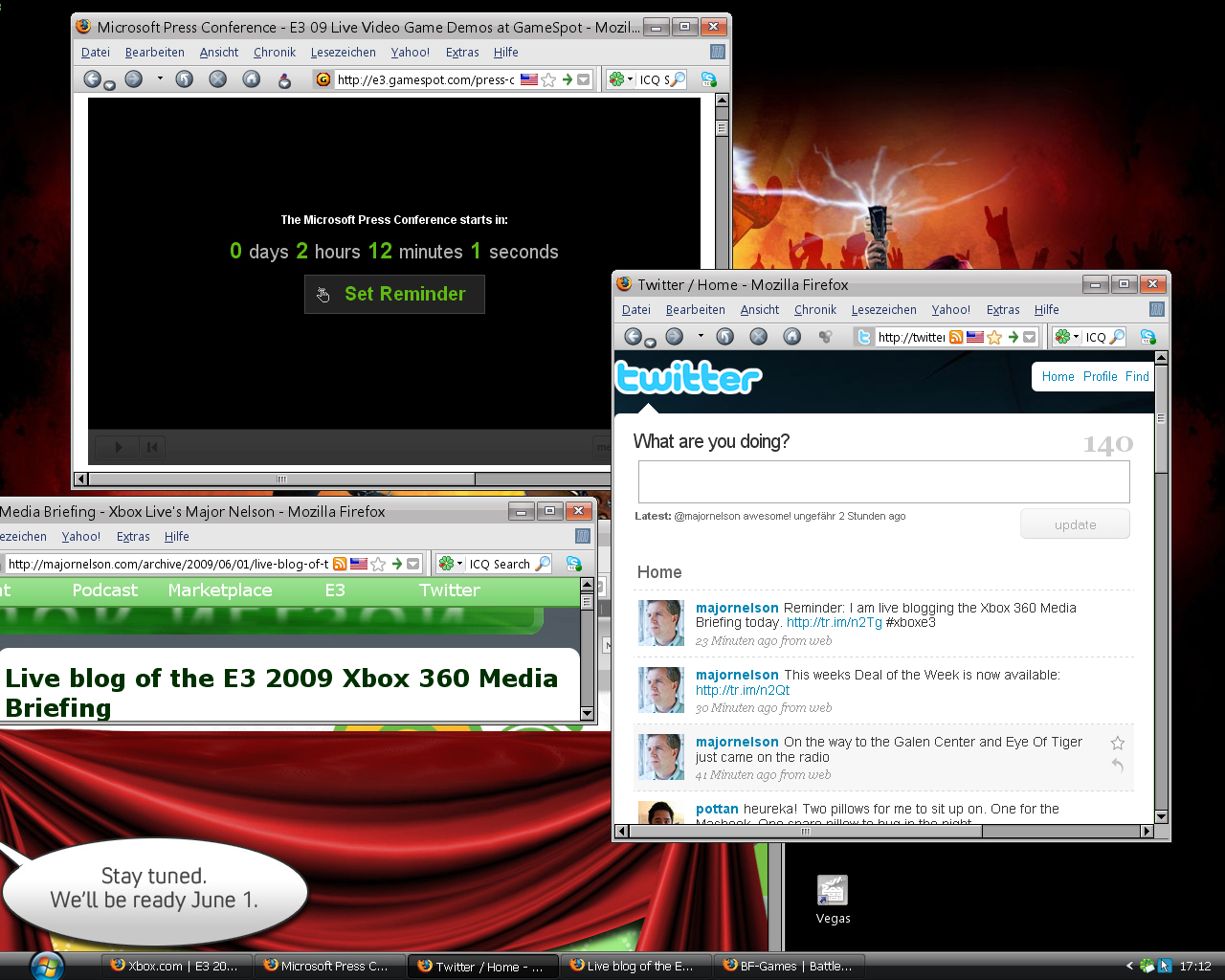Reply to the majornelson Galen Center tweet
The width and height of the screenshot is (1225, 980).
(x=1117, y=765)
